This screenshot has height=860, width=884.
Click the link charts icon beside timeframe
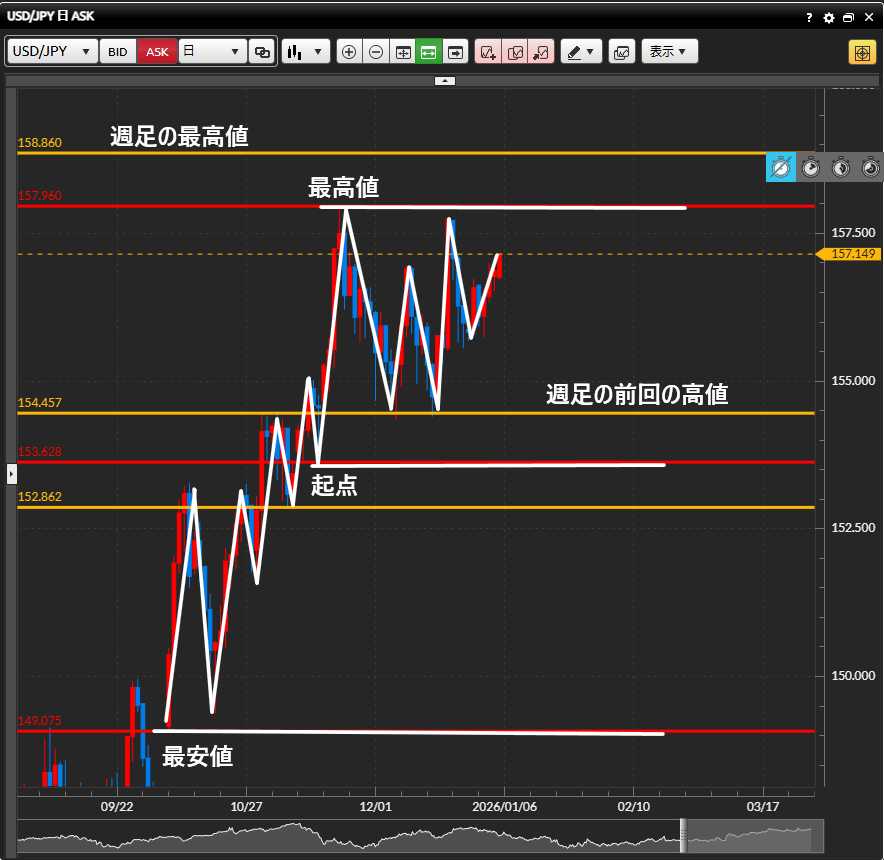pos(263,52)
